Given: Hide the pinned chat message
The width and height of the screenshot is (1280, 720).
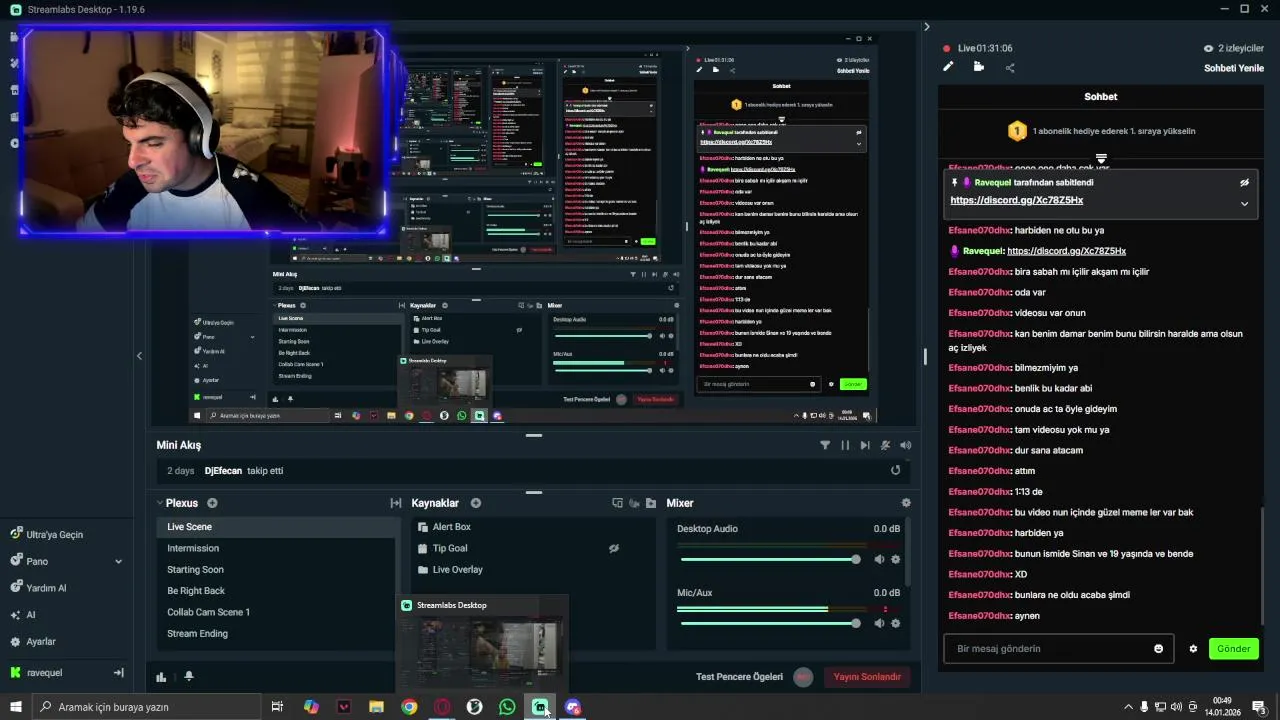Looking at the screenshot, I should [x=1244, y=183].
